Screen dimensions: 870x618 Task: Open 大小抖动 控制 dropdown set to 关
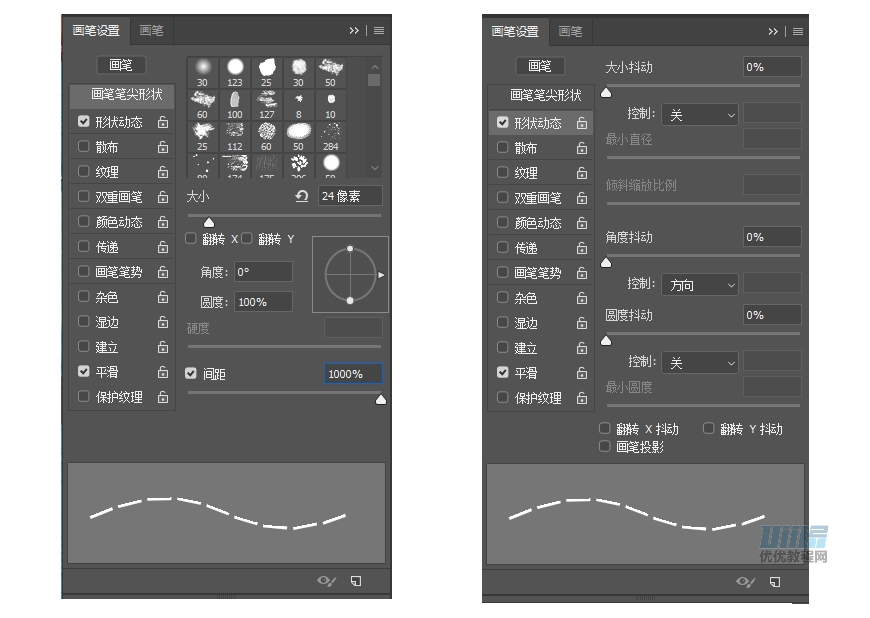[700, 115]
